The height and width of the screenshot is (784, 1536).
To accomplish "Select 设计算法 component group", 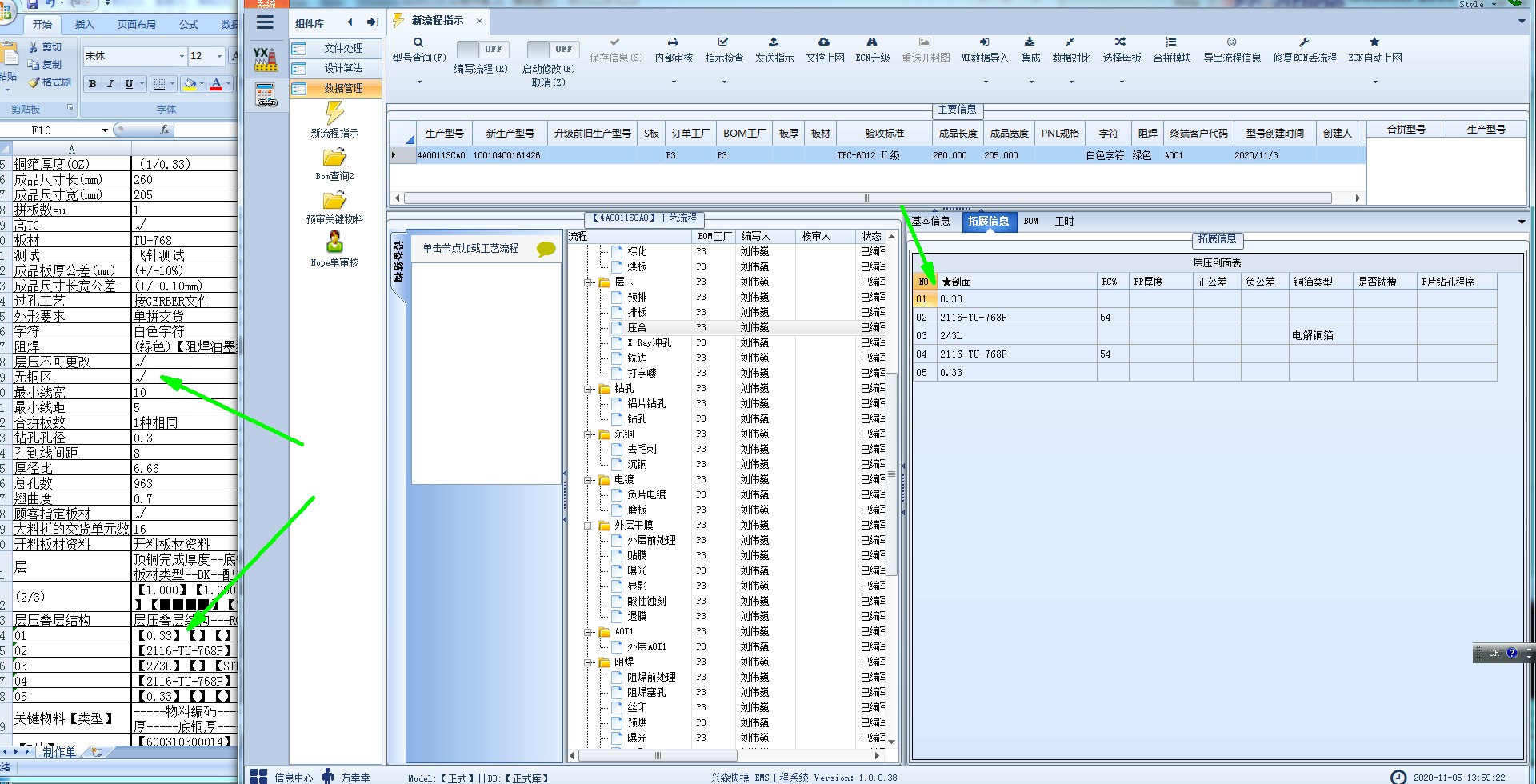I will 335,68.
